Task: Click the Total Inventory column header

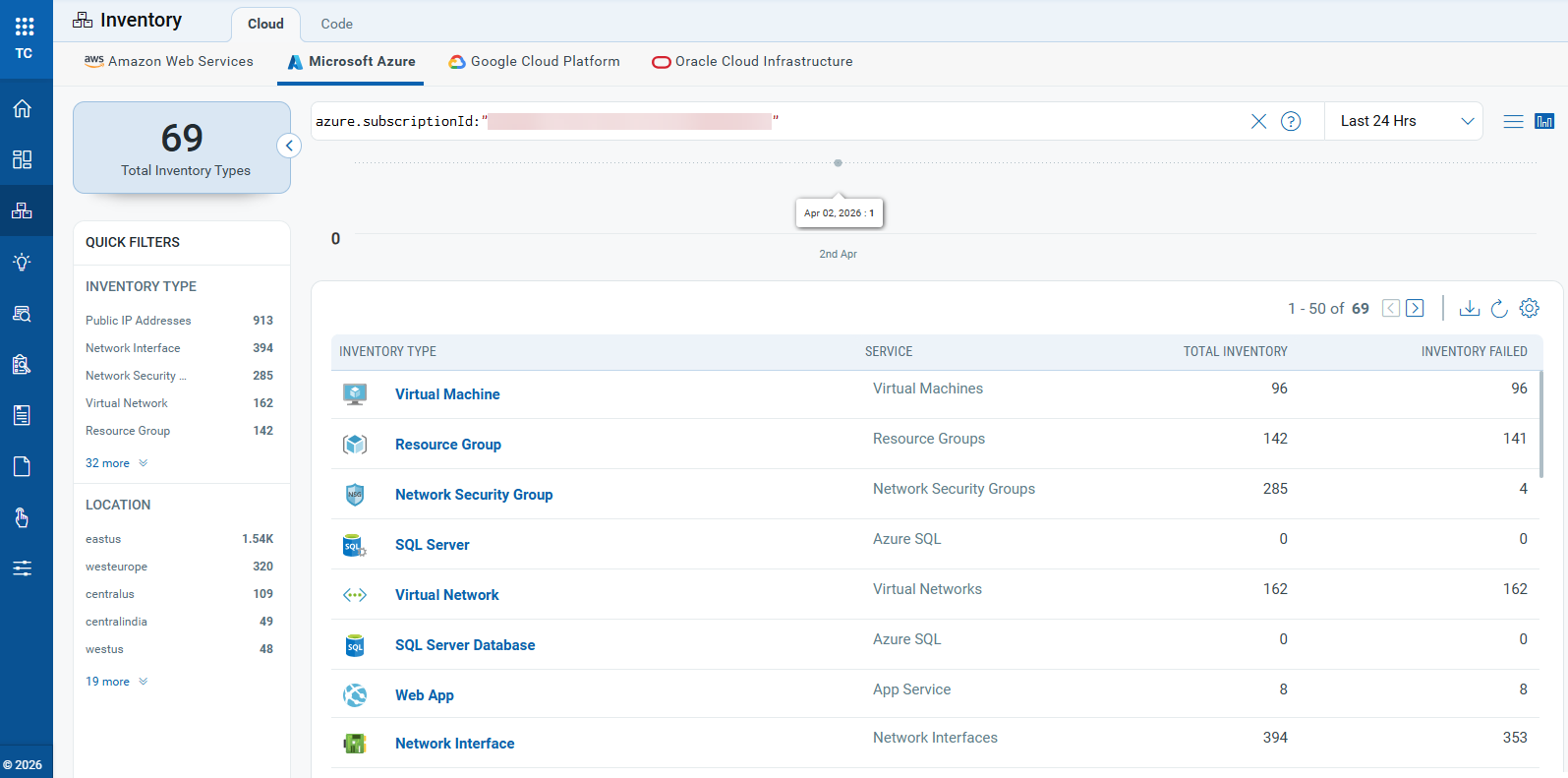Action: tap(1235, 351)
